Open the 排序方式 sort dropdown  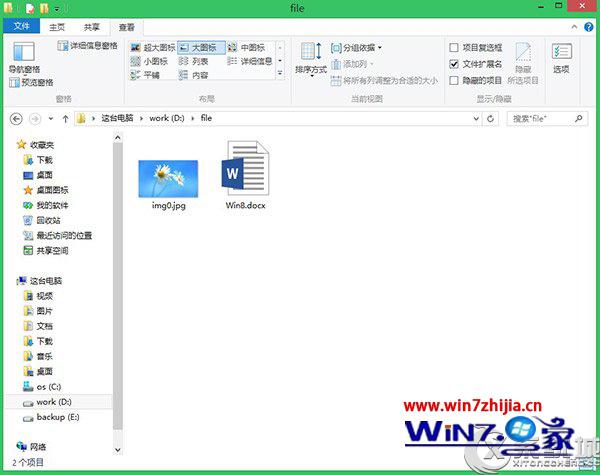pyautogui.click(x=311, y=60)
